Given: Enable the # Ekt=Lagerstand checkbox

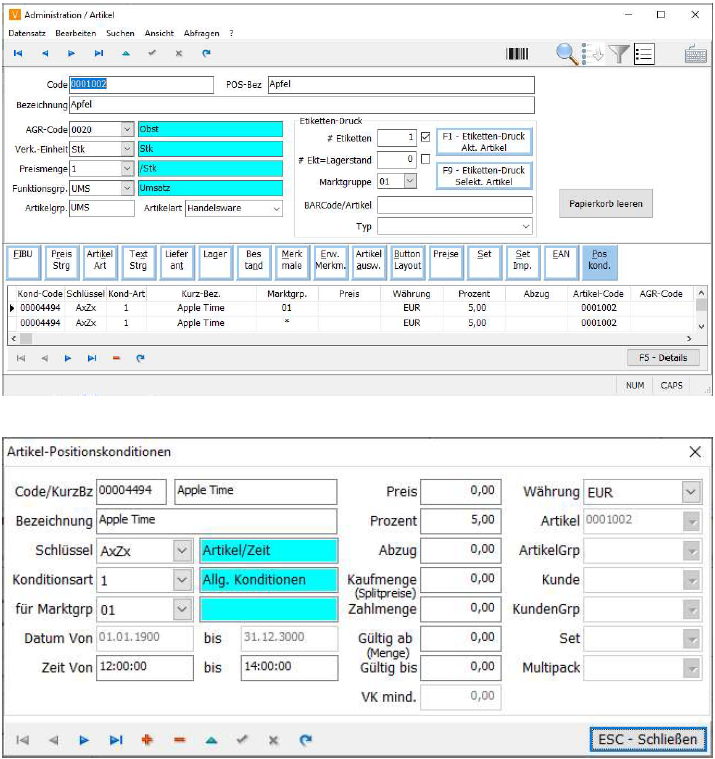Looking at the screenshot, I should point(426,159).
